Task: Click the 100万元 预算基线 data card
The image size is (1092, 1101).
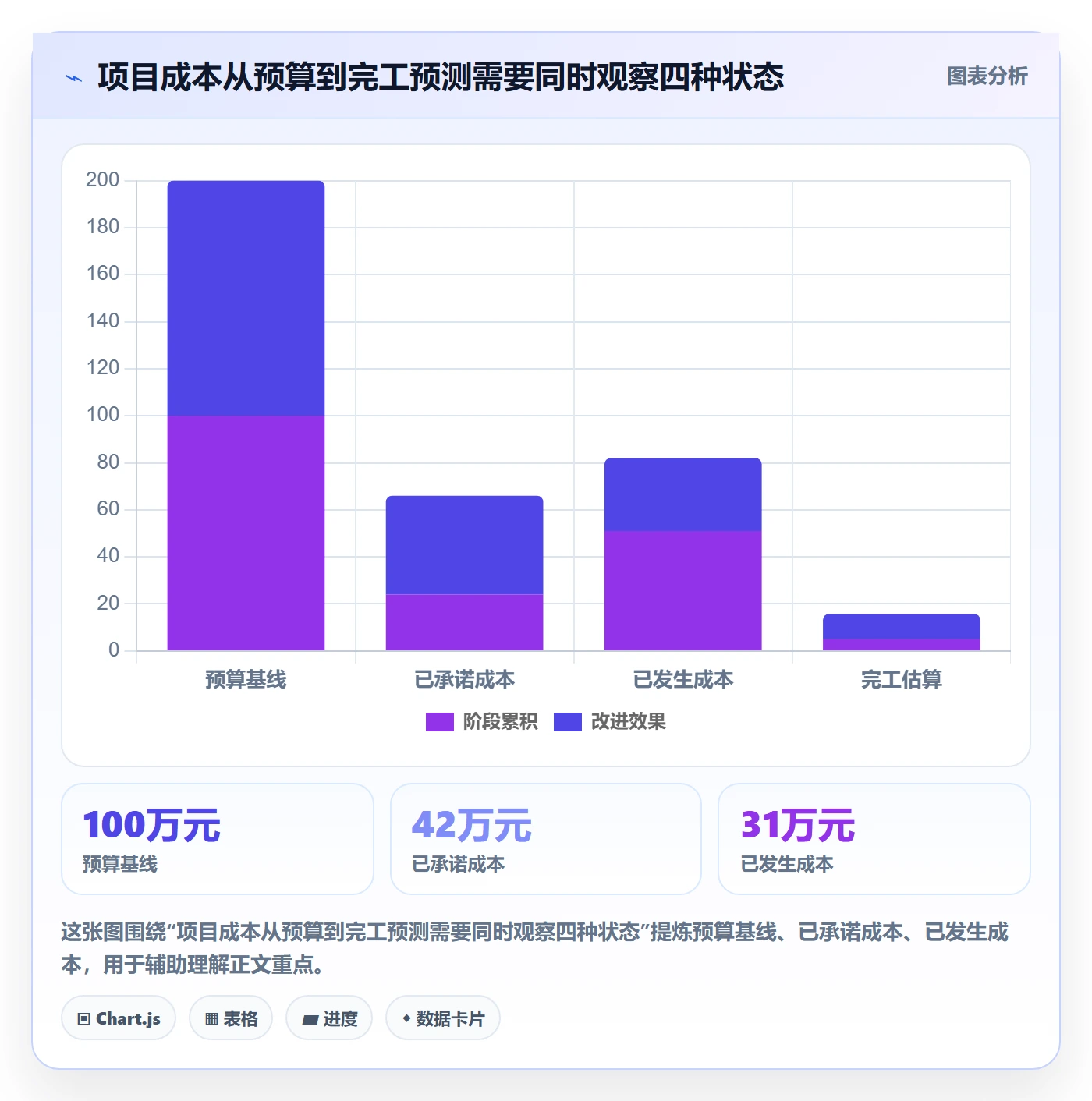Action: click(218, 839)
